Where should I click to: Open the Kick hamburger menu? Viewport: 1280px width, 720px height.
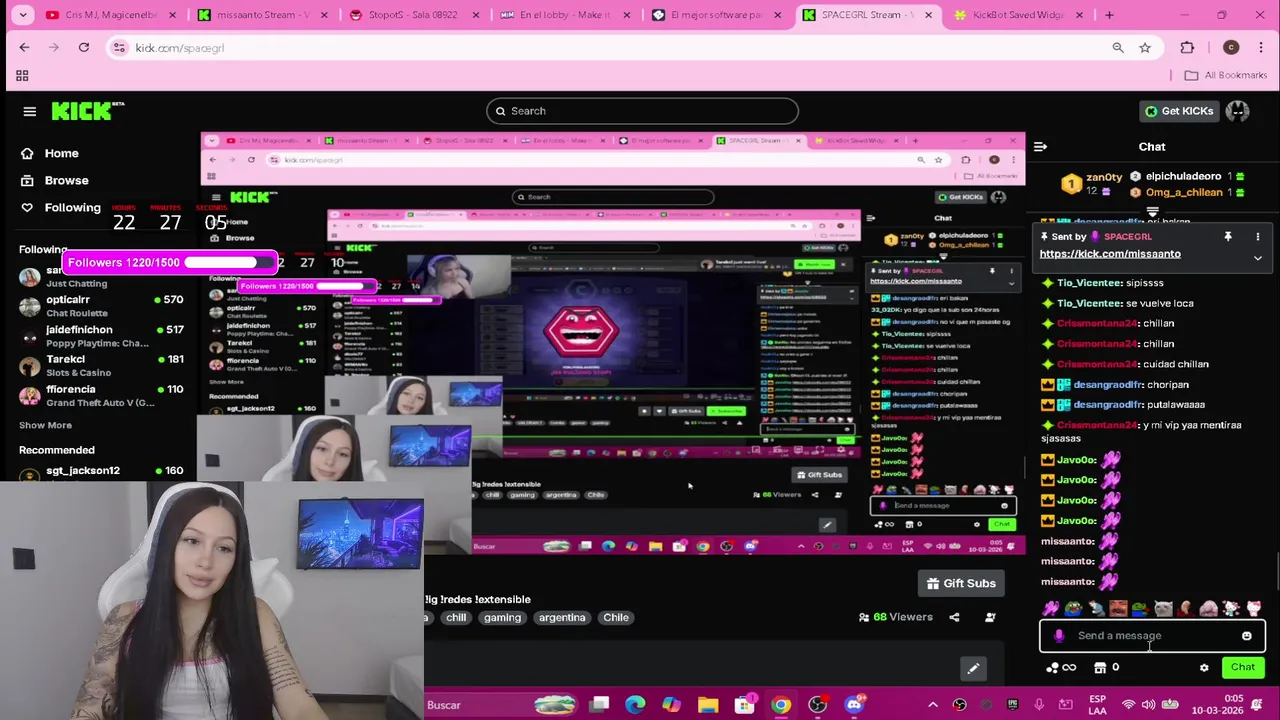point(29,111)
